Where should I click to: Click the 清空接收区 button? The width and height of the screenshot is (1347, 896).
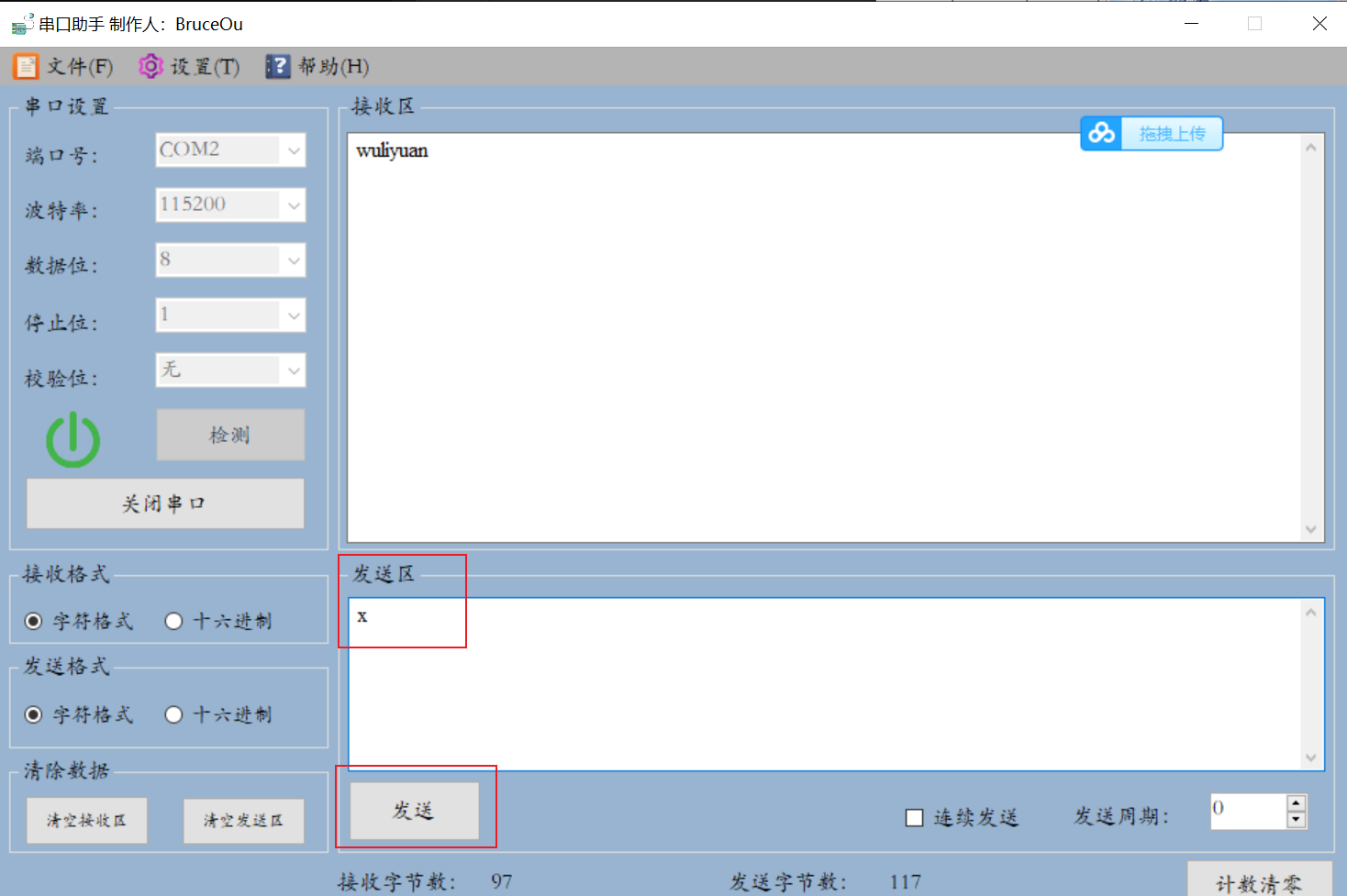pos(87,820)
